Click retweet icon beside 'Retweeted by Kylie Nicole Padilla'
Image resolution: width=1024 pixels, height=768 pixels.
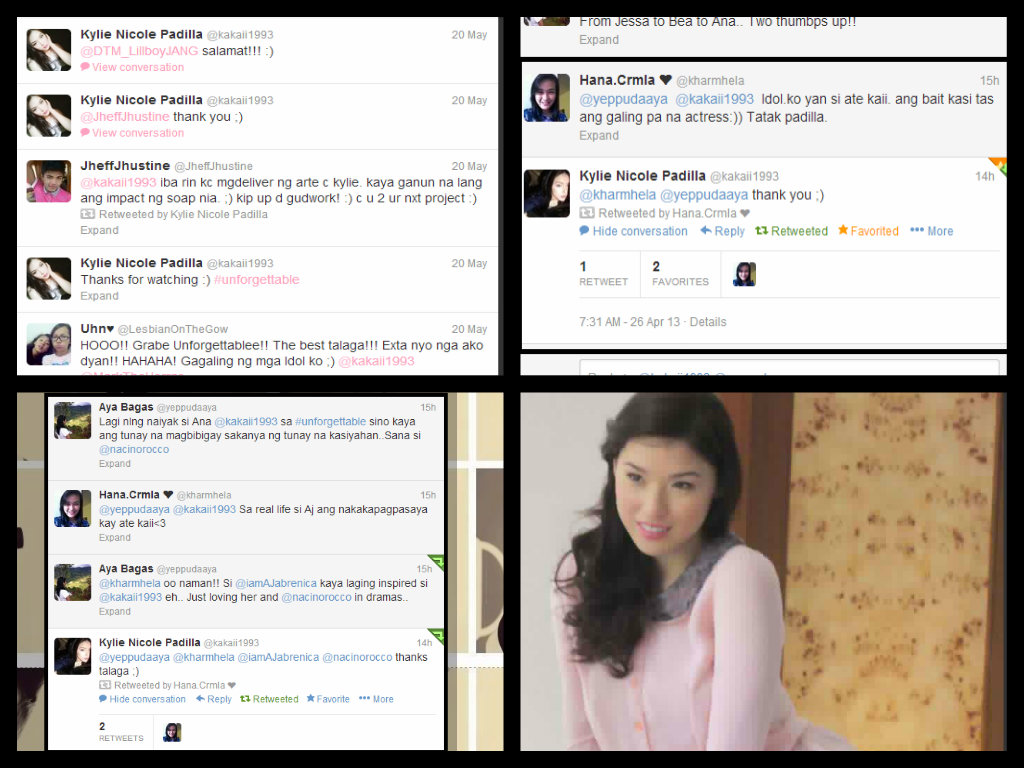(x=88, y=214)
